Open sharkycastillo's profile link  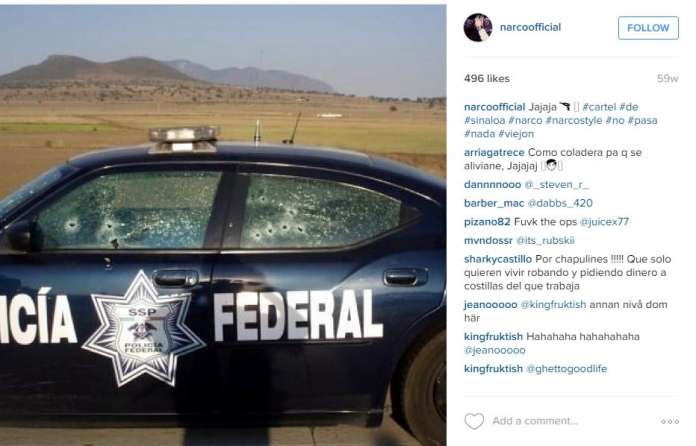(498, 259)
